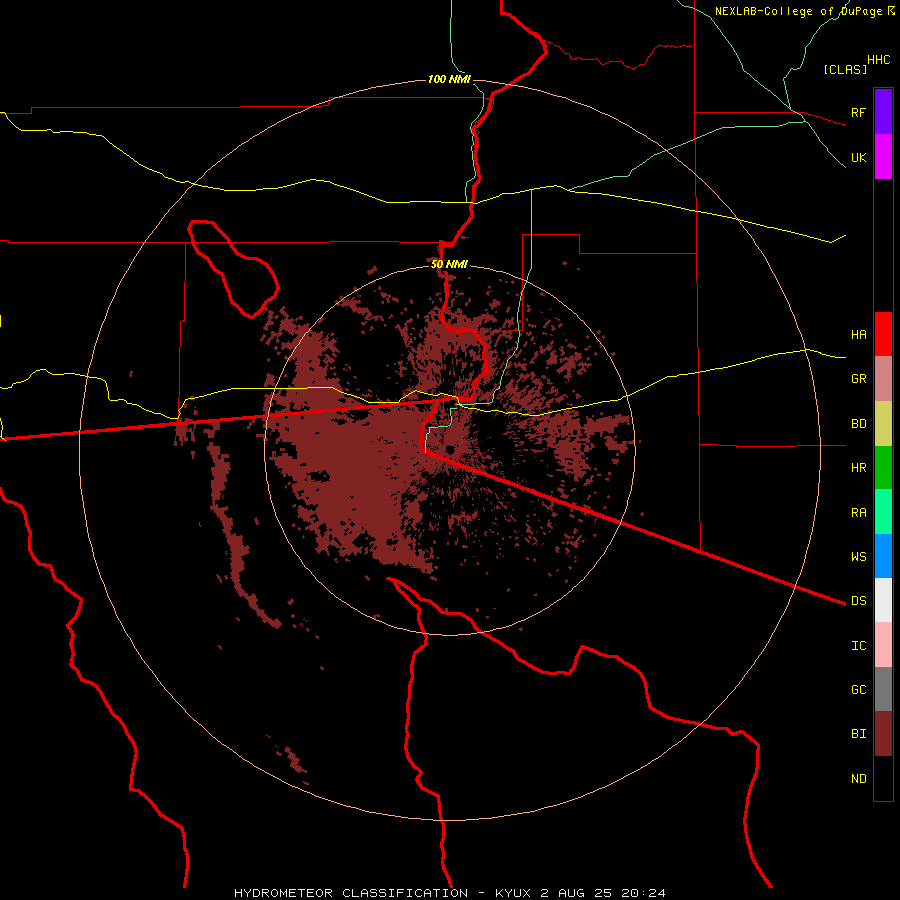Click the BI dark red swatch
900x900 pixels.
coord(883,734)
